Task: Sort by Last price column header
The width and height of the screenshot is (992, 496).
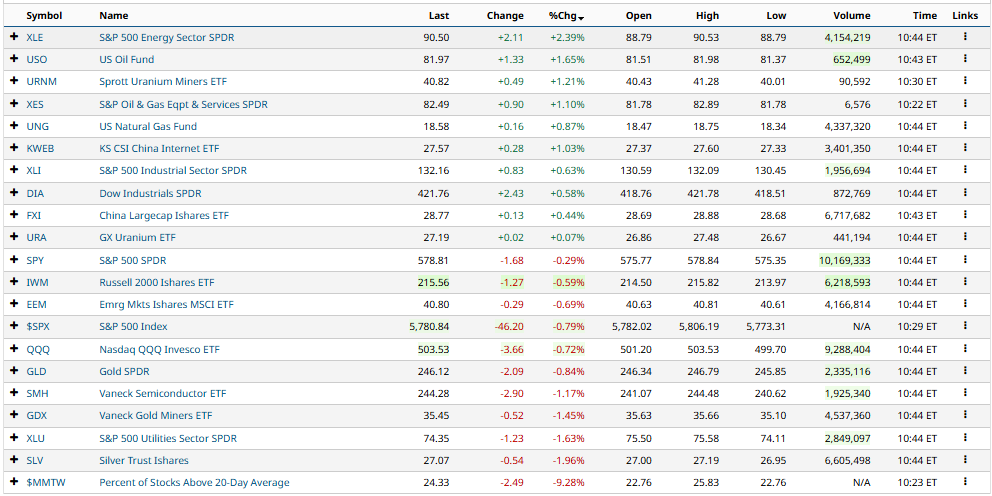Action: pos(438,16)
